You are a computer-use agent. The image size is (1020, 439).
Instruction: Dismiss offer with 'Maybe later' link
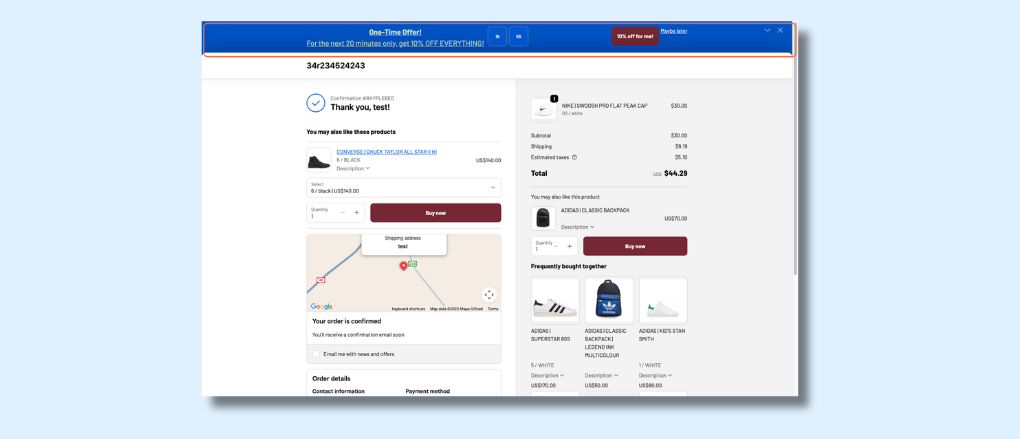point(674,31)
